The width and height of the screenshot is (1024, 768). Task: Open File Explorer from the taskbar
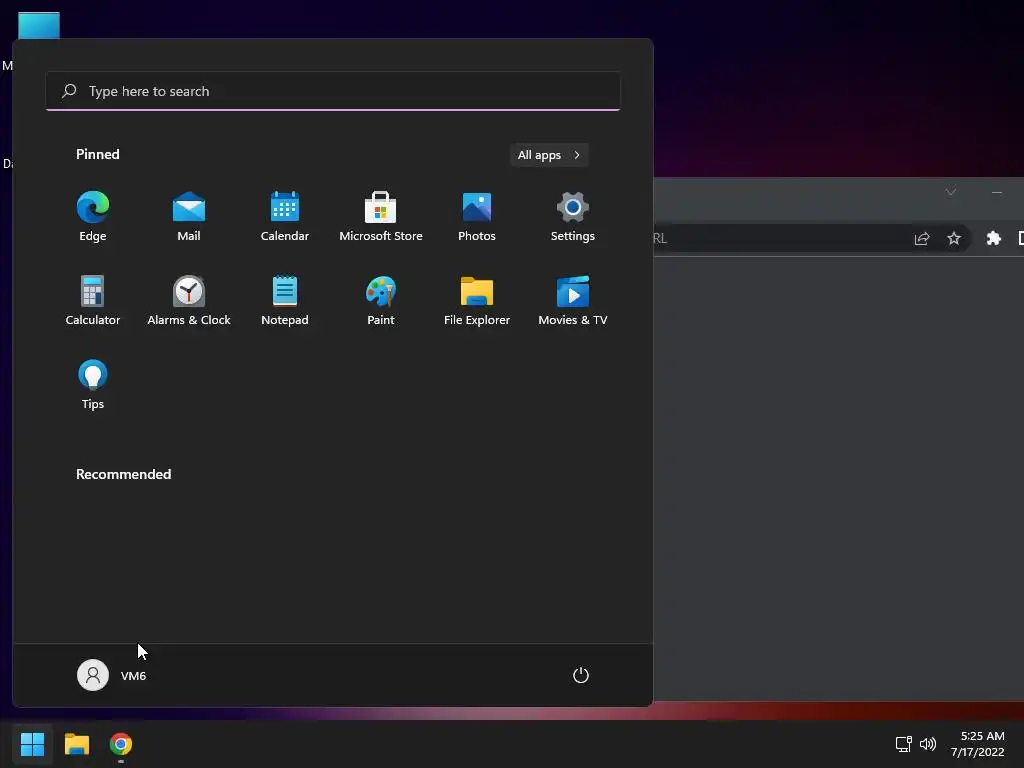[x=76, y=744]
